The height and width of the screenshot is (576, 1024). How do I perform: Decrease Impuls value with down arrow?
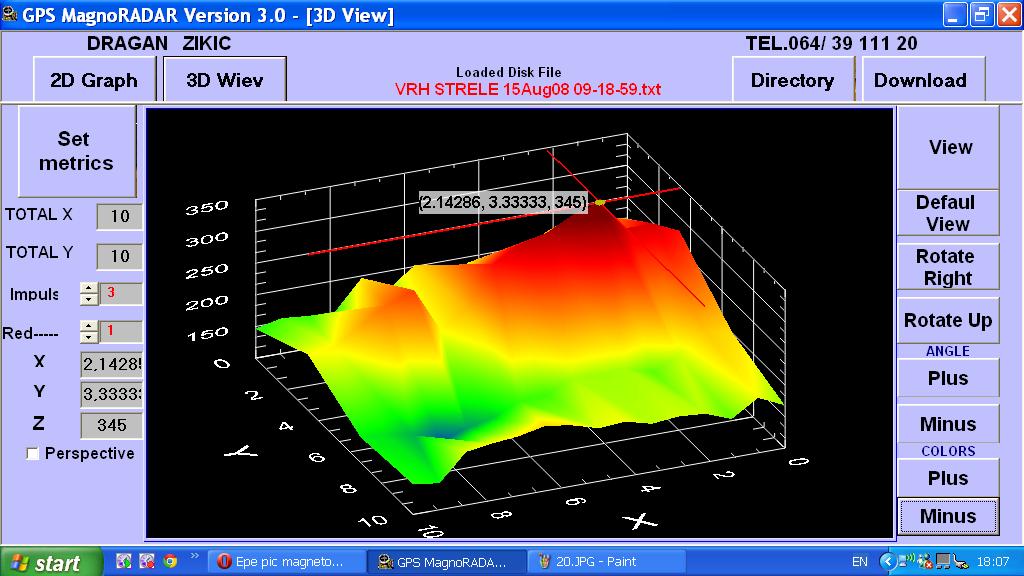tap(89, 299)
